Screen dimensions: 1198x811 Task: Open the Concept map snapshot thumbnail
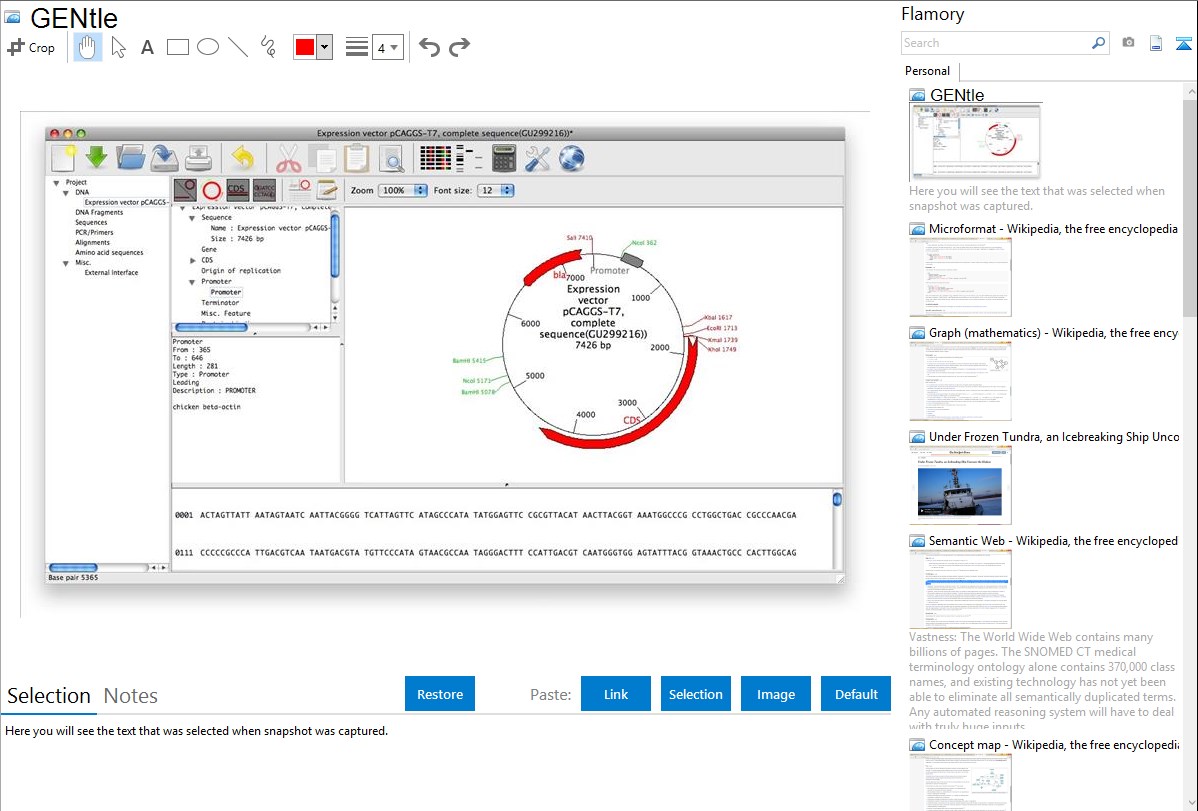(x=960, y=782)
